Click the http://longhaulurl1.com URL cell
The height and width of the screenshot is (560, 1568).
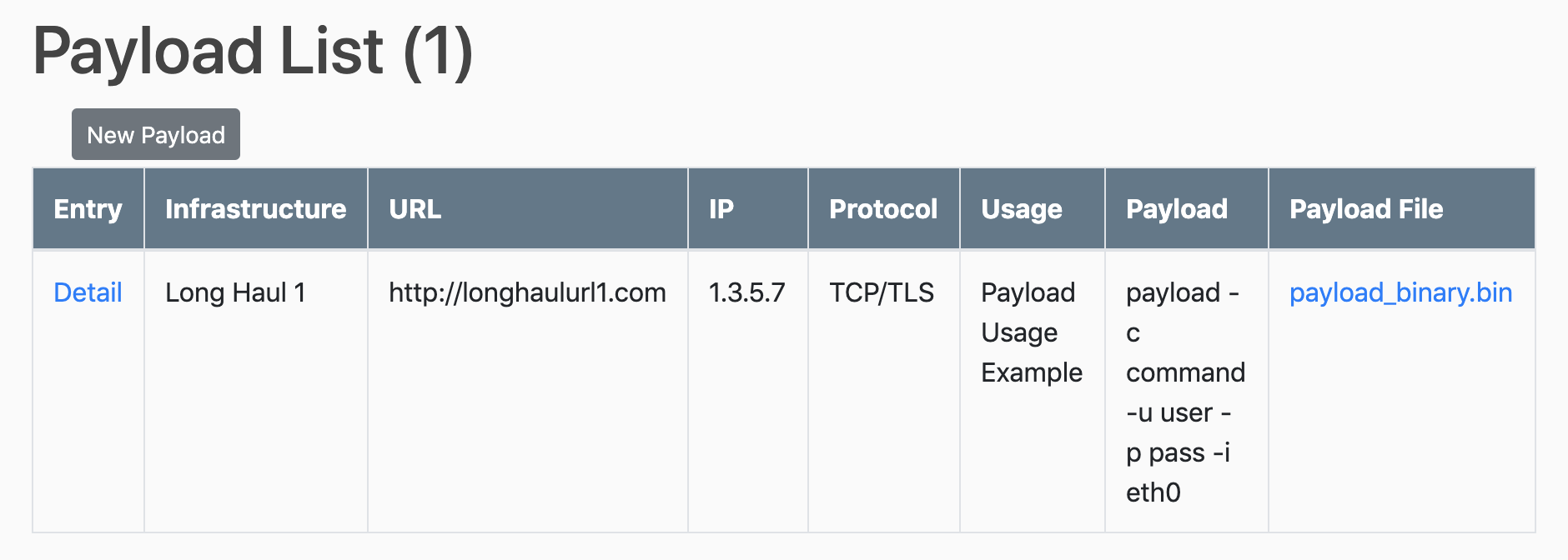[x=527, y=292]
